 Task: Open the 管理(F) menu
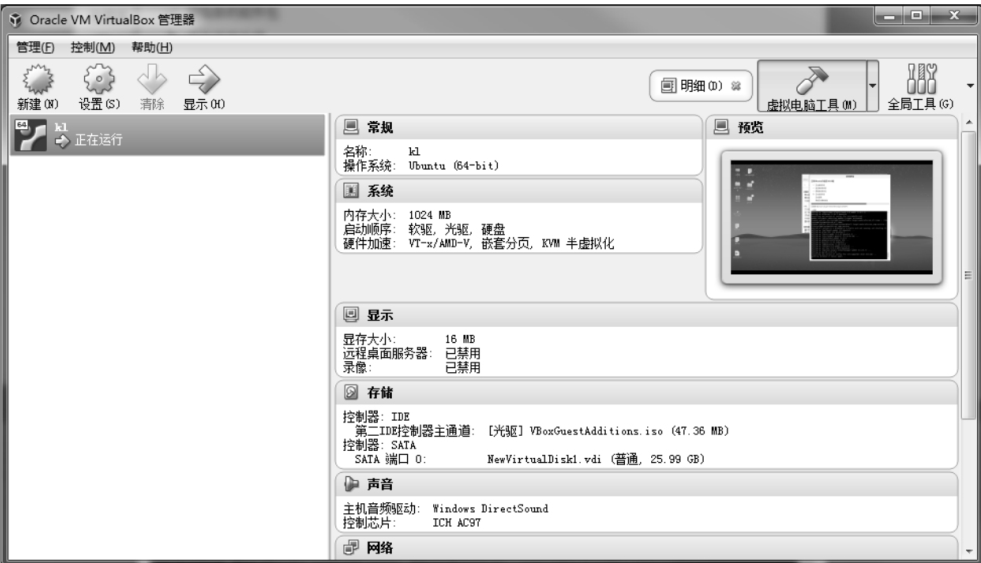click(x=35, y=47)
